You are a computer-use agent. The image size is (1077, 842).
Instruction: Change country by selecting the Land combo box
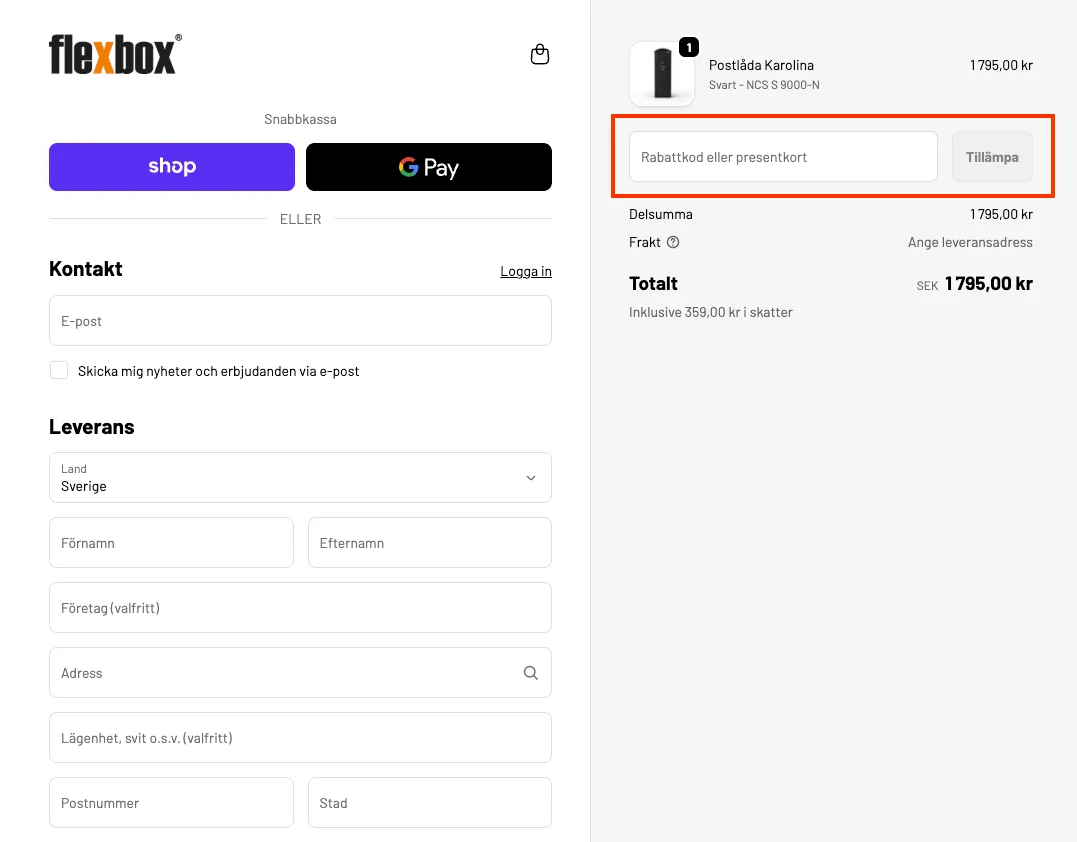[x=300, y=478]
